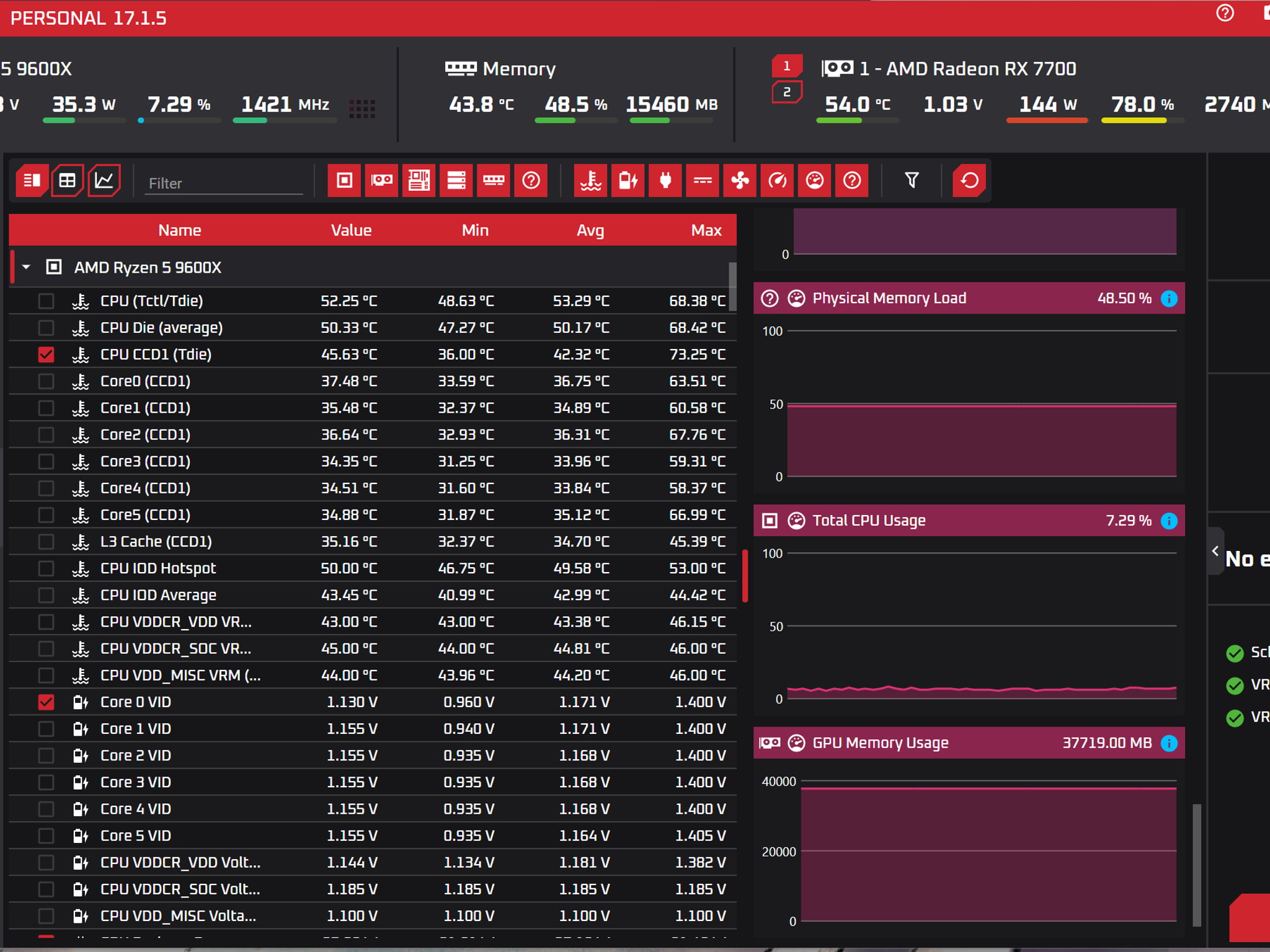This screenshot has width=1270, height=952.
Task: Click the 73.25 °C max value cell
Action: [697, 355]
